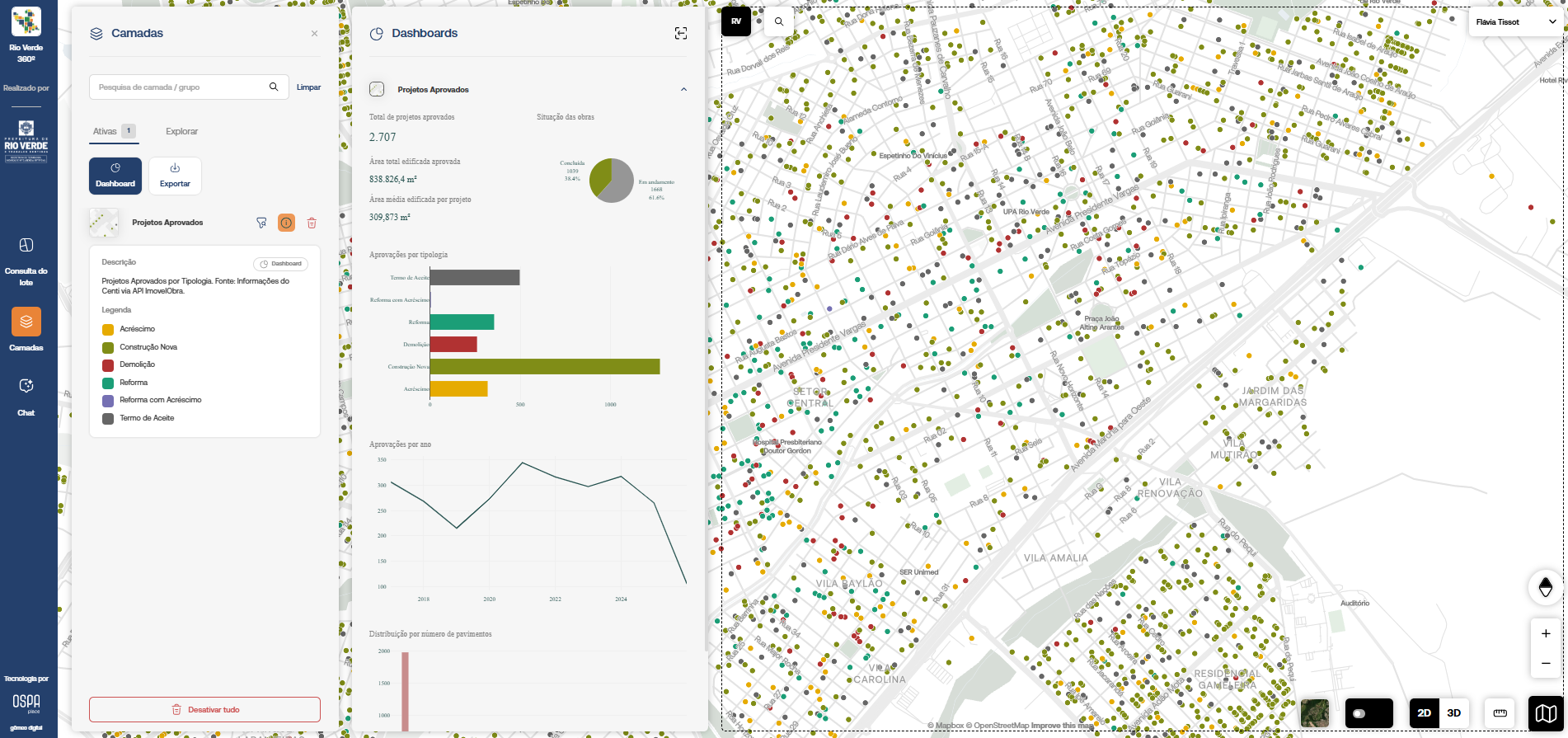Click the OpenStreetMap attribution link
Viewport: 1568px width, 738px height.
pos(998,726)
